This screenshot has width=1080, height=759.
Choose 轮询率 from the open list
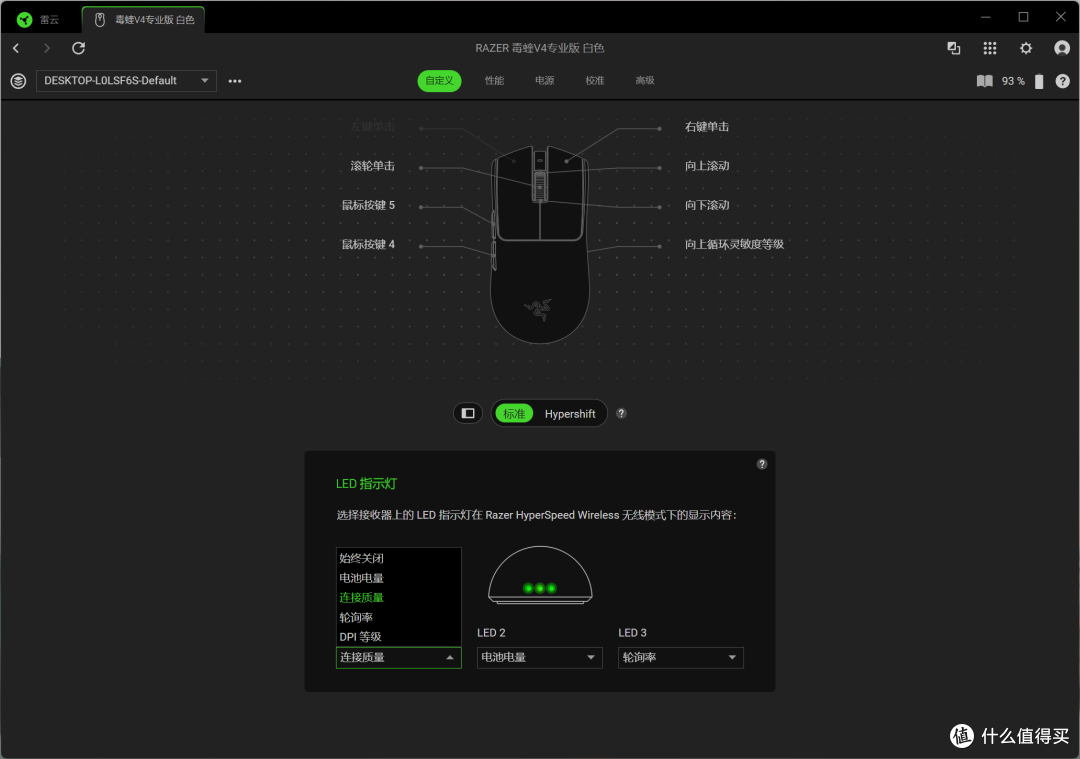coord(398,617)
